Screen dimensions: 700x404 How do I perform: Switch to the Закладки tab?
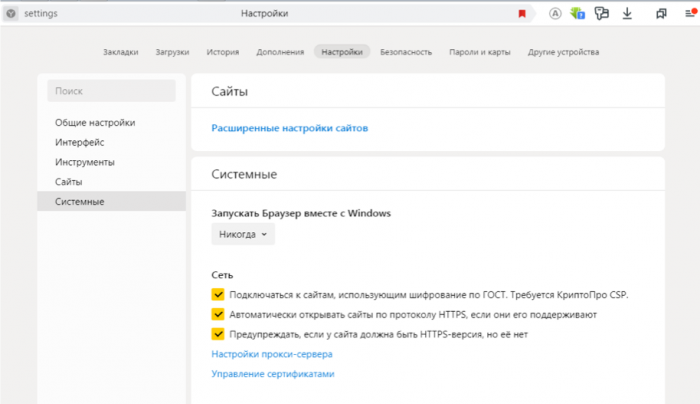[121, 51]
